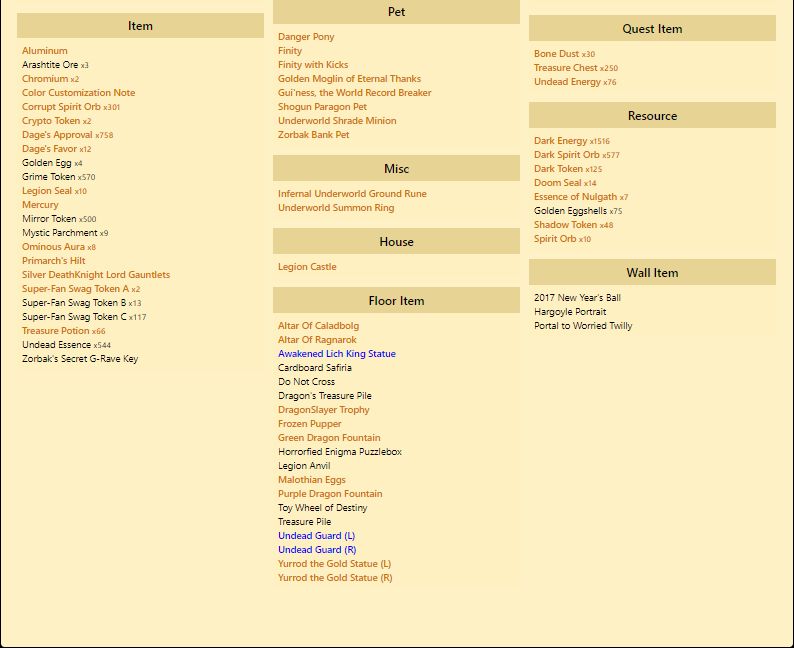Open the Green Dragon Fountain link
This screenshot has height=648, width=794.
[x=329, y=438]
